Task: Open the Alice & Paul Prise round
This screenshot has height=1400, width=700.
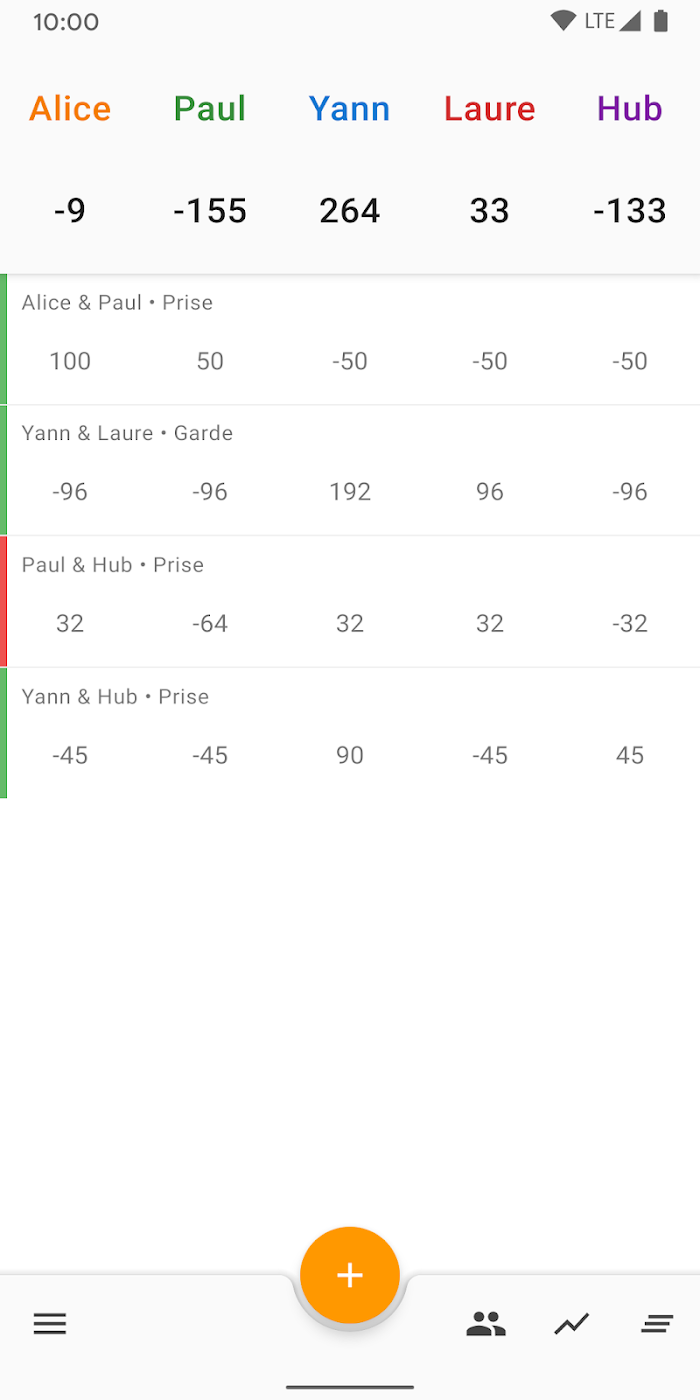Action: tap(350, 339)
